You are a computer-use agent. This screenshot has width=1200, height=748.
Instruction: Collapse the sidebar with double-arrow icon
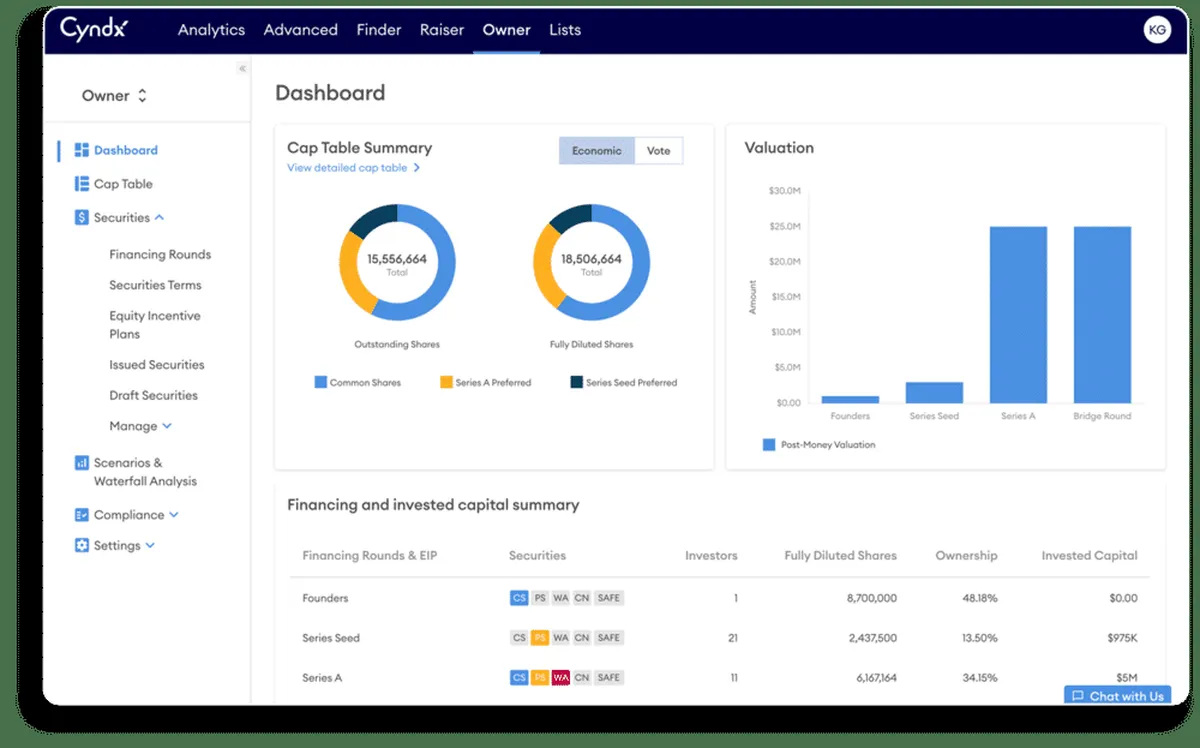[x=242, y=69]
